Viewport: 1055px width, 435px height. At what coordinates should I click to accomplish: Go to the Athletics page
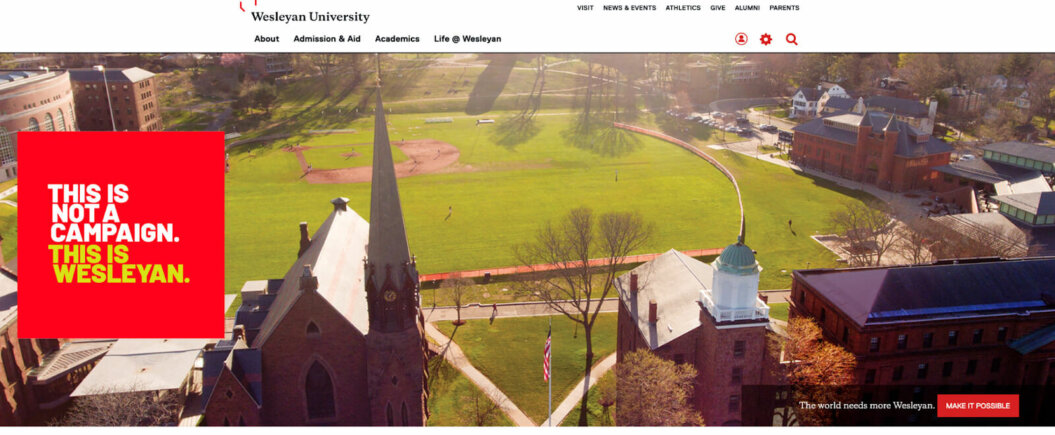click(683, 8)
